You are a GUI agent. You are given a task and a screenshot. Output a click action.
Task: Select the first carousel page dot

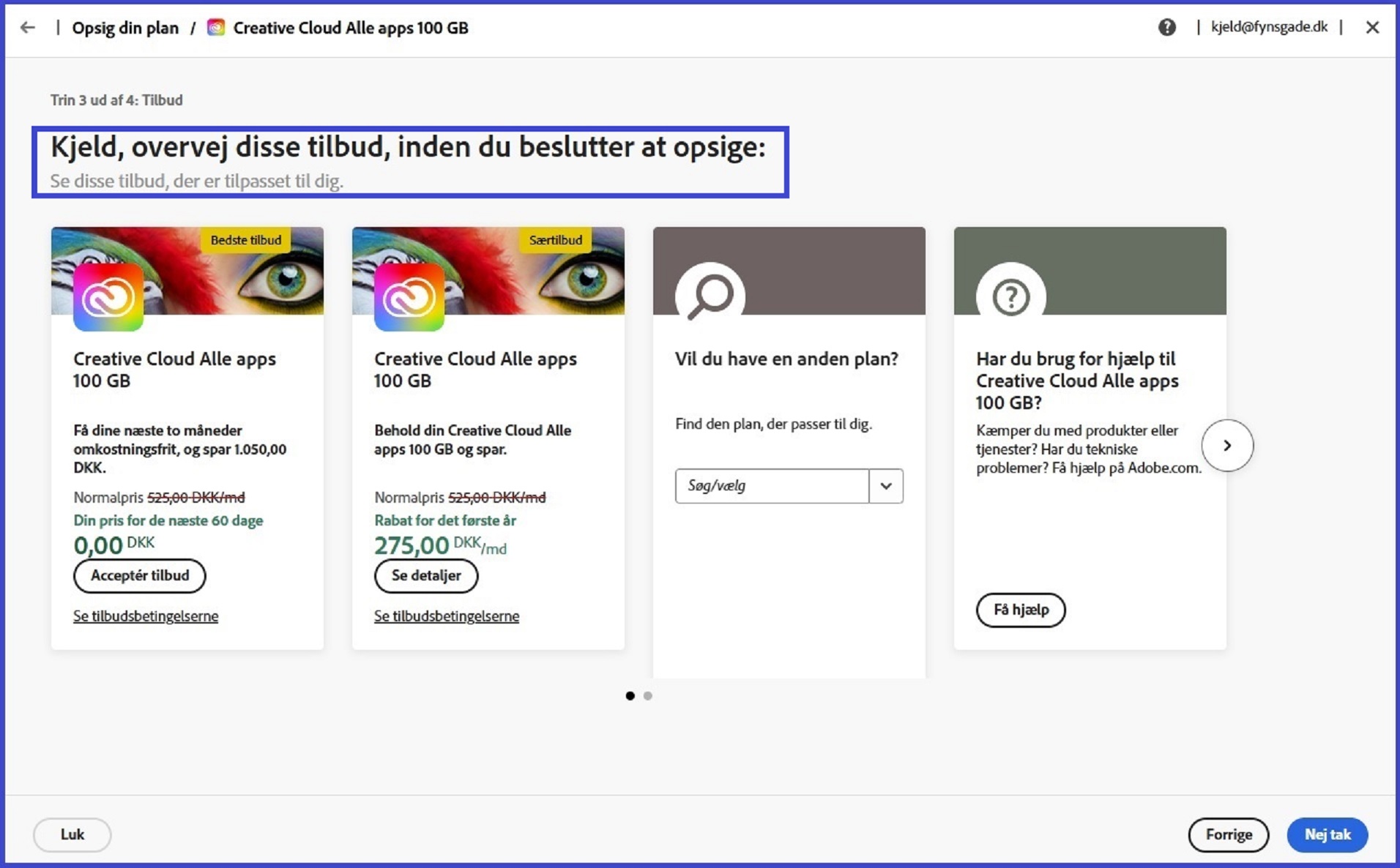coord(630,696)
